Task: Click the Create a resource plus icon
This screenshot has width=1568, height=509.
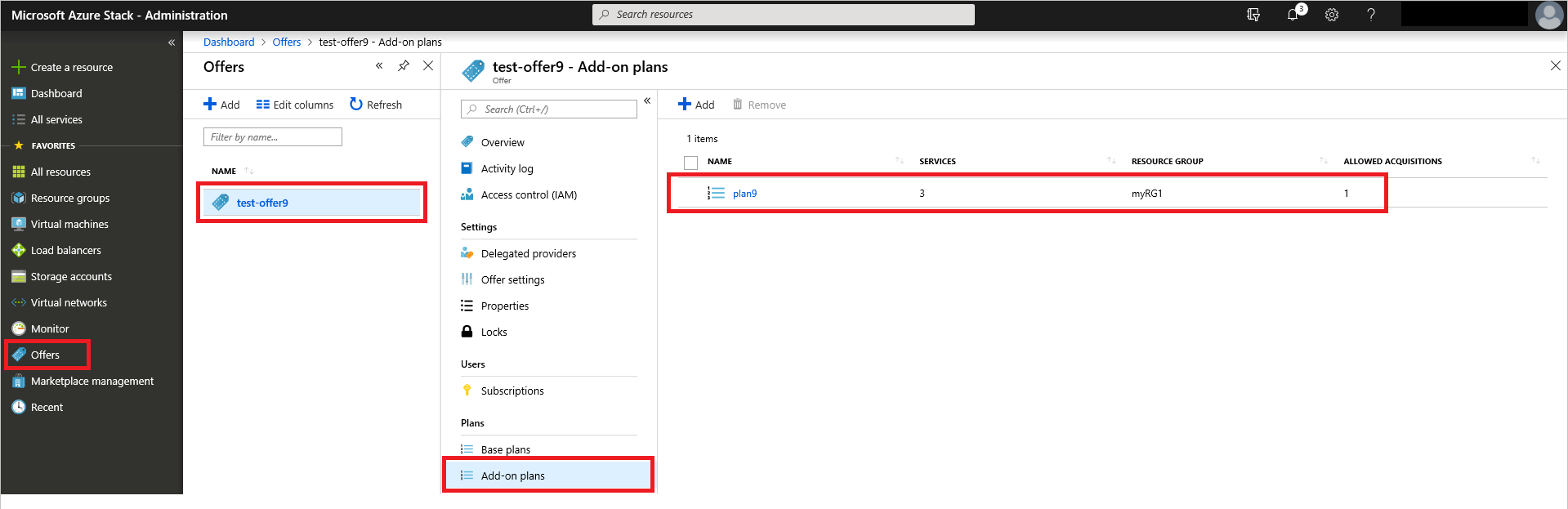Action: 18,67
